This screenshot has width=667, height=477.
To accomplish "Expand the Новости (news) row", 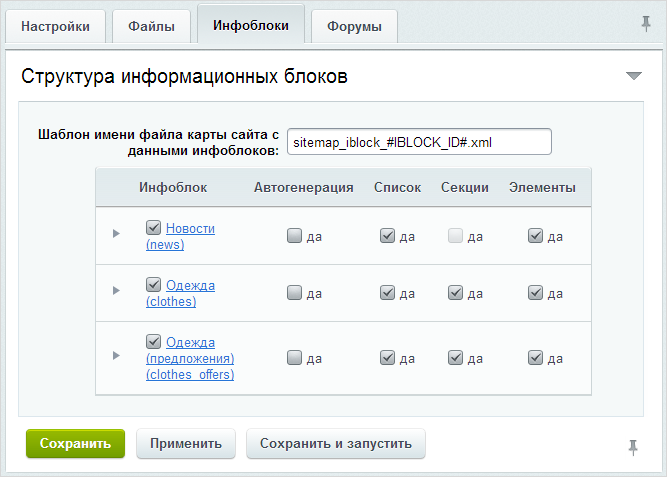I will pyautogui.click(x=116, y=233).
